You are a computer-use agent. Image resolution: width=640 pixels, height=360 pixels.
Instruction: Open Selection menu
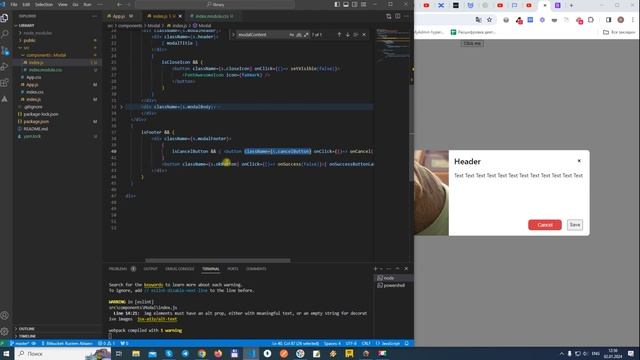[44, 4]
